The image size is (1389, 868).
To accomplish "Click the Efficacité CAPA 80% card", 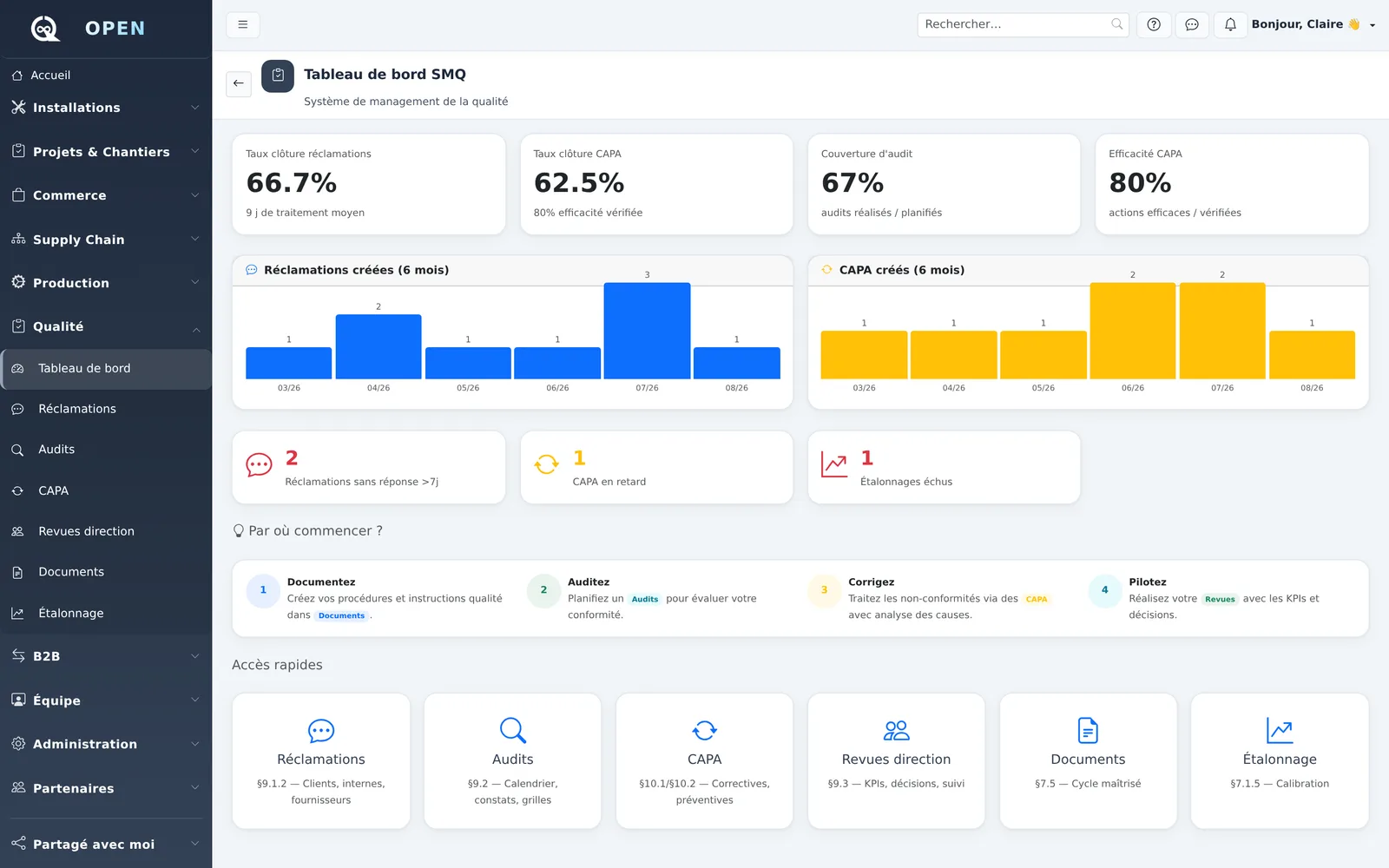I will click(1232, 184).
